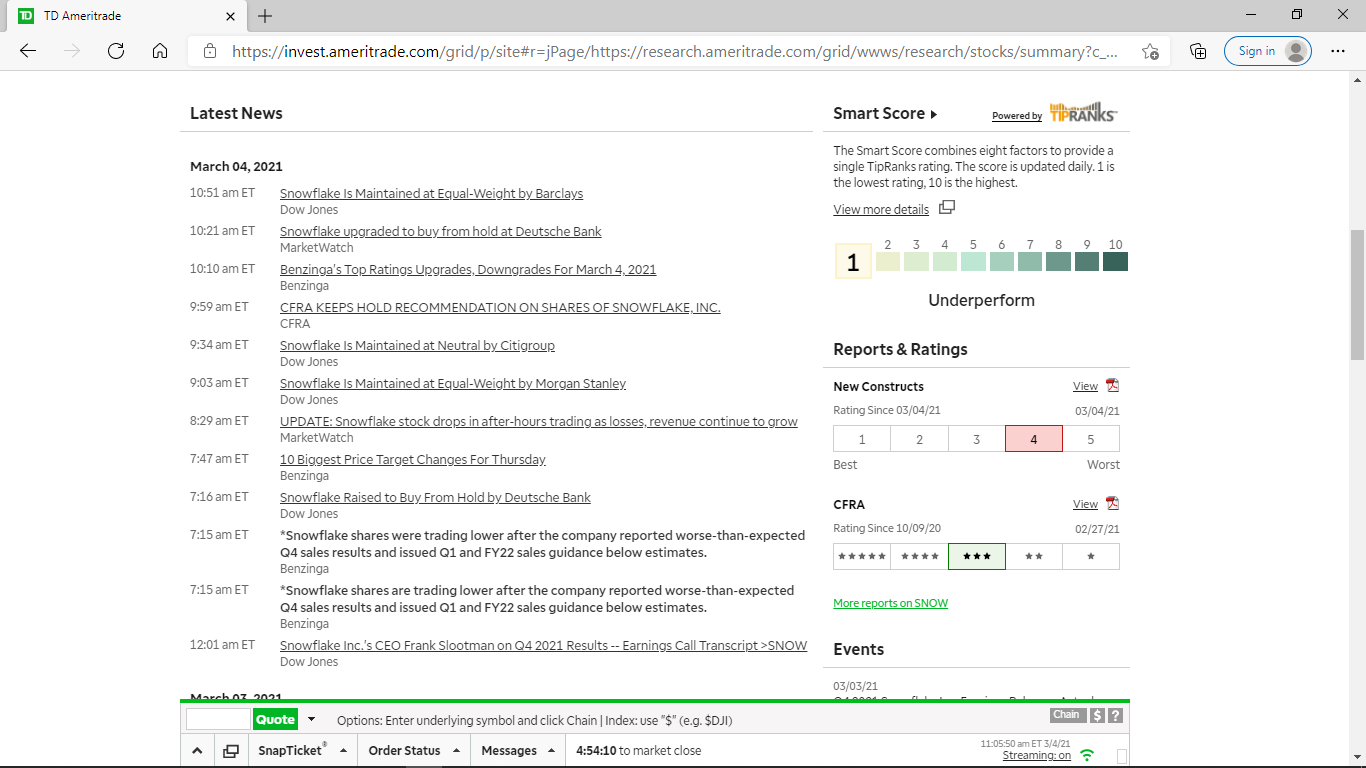
Task: Collapse the bottom dock with up caret
Action: pyautogui.click(x=197, y=751)
